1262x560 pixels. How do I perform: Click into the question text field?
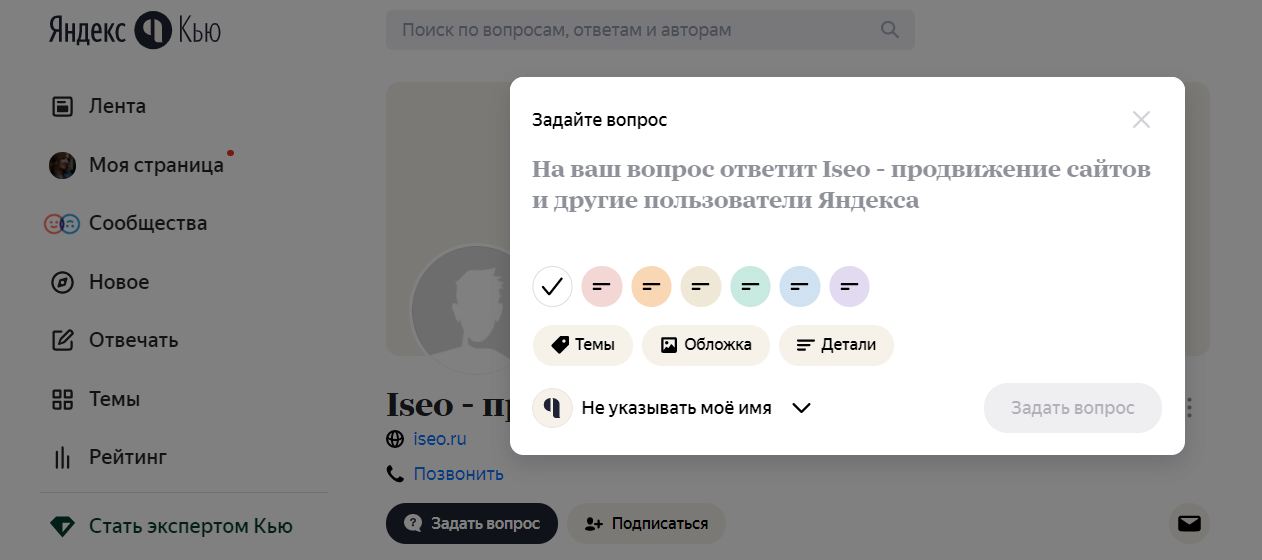846,185
